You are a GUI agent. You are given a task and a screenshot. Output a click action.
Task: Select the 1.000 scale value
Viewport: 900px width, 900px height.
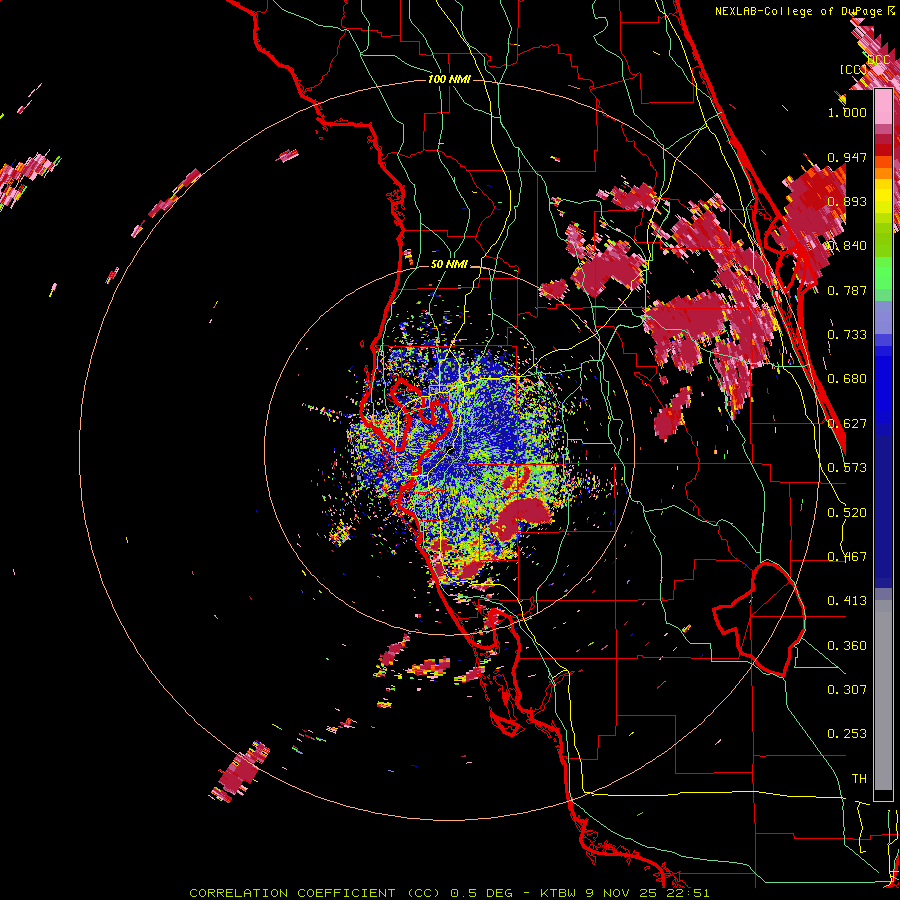point(847,112)
